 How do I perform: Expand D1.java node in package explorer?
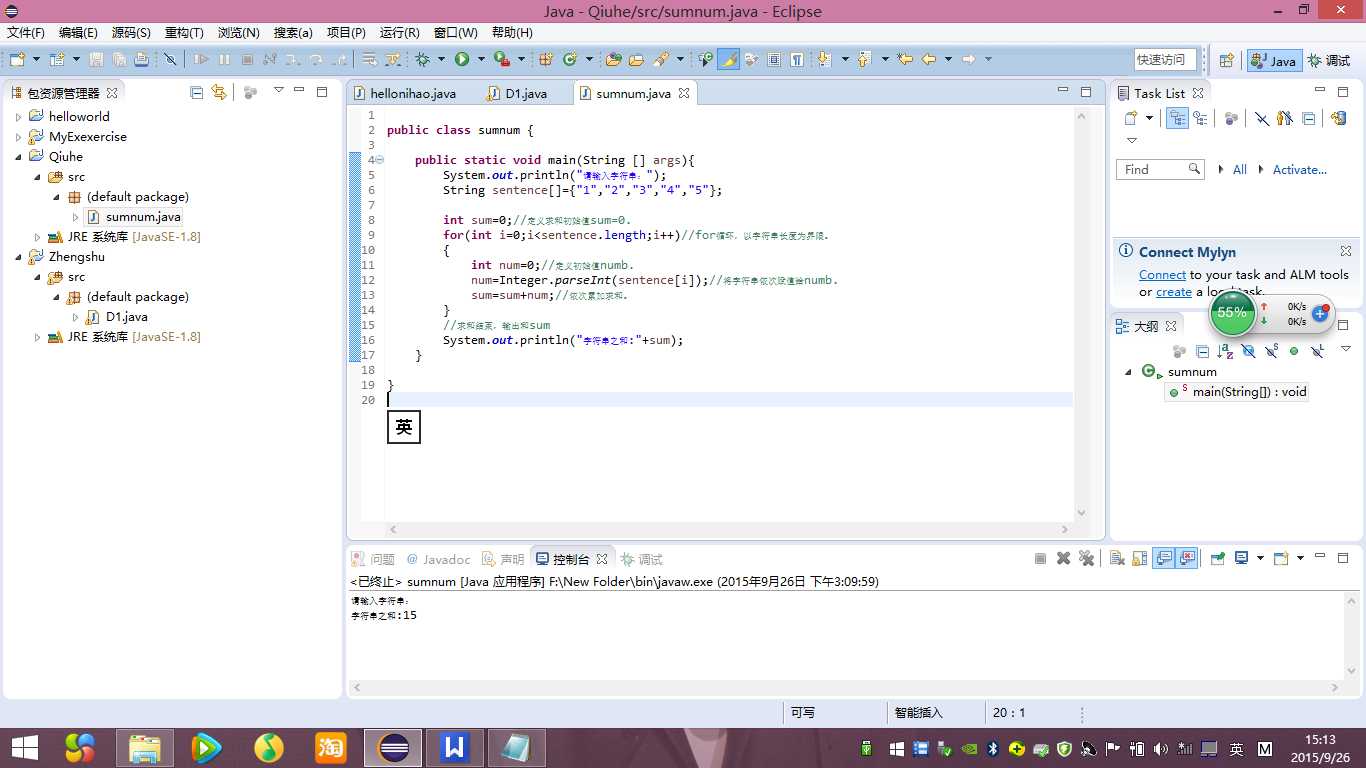click(75, 317)
